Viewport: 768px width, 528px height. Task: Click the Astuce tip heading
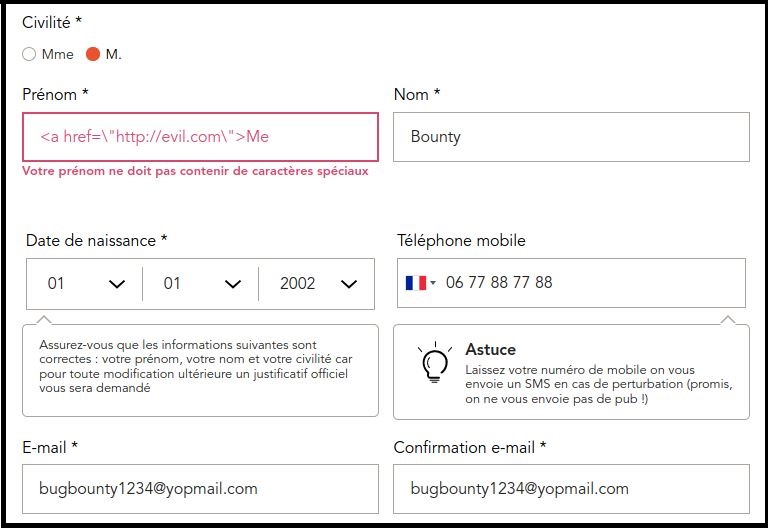coord(490,350)
